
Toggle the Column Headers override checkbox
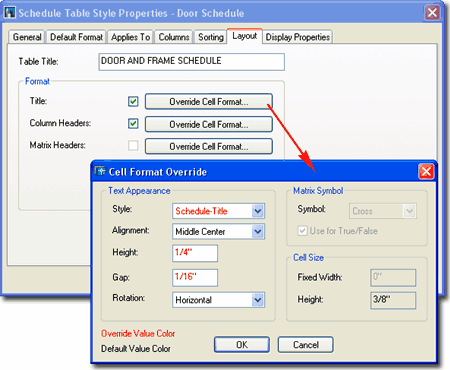point(133,124)
